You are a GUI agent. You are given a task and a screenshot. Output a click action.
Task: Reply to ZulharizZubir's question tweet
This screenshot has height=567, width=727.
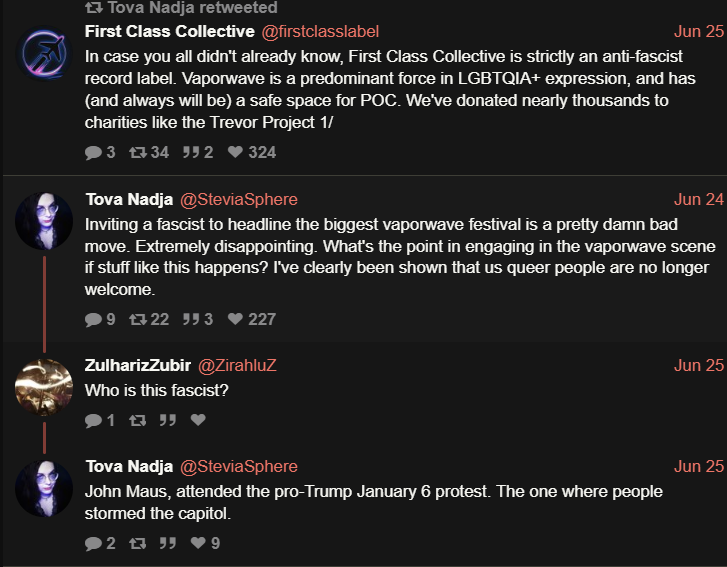tap(93, 421)
